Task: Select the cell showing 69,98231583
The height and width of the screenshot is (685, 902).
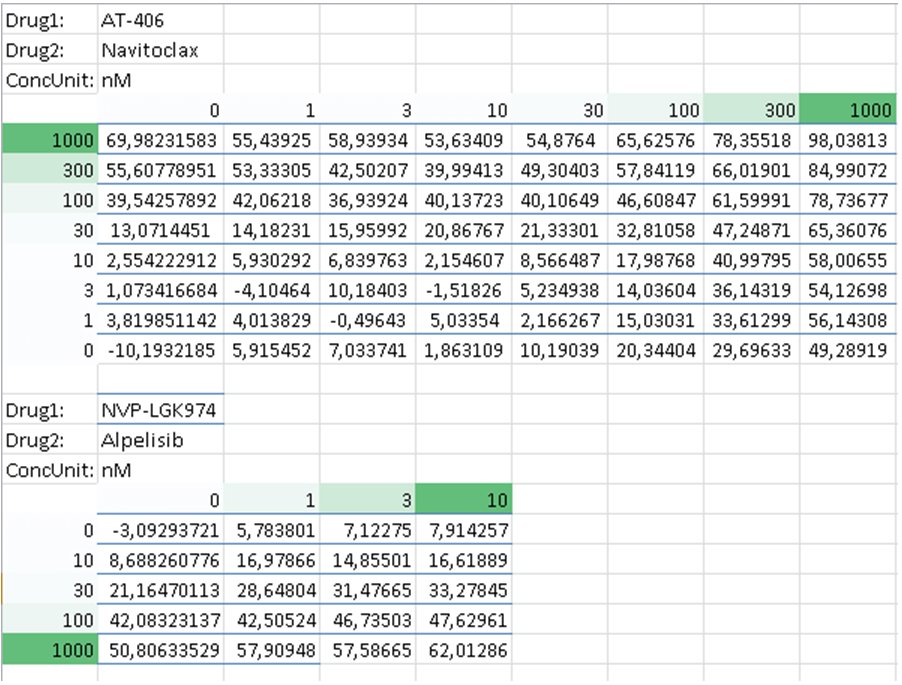Action: tap(160, 141)
